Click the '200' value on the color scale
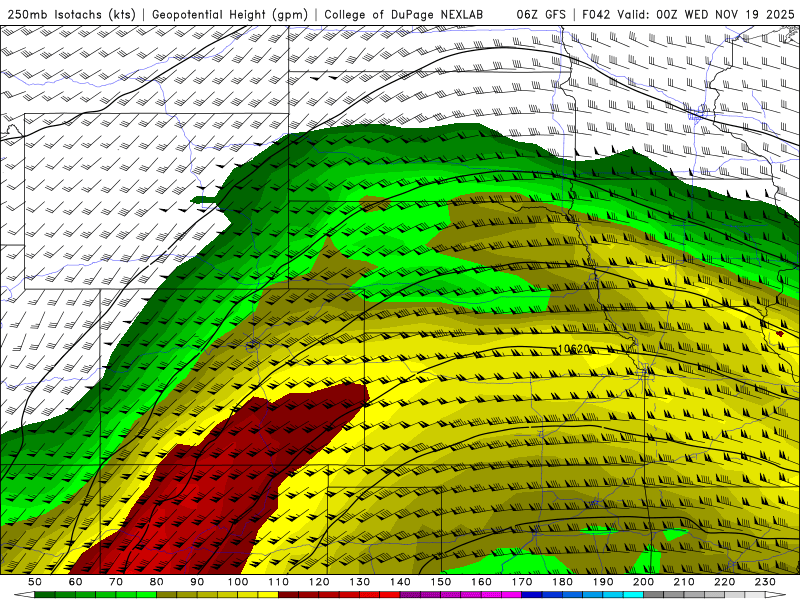Viewport: 800px width, 600px height. point(644,582)
